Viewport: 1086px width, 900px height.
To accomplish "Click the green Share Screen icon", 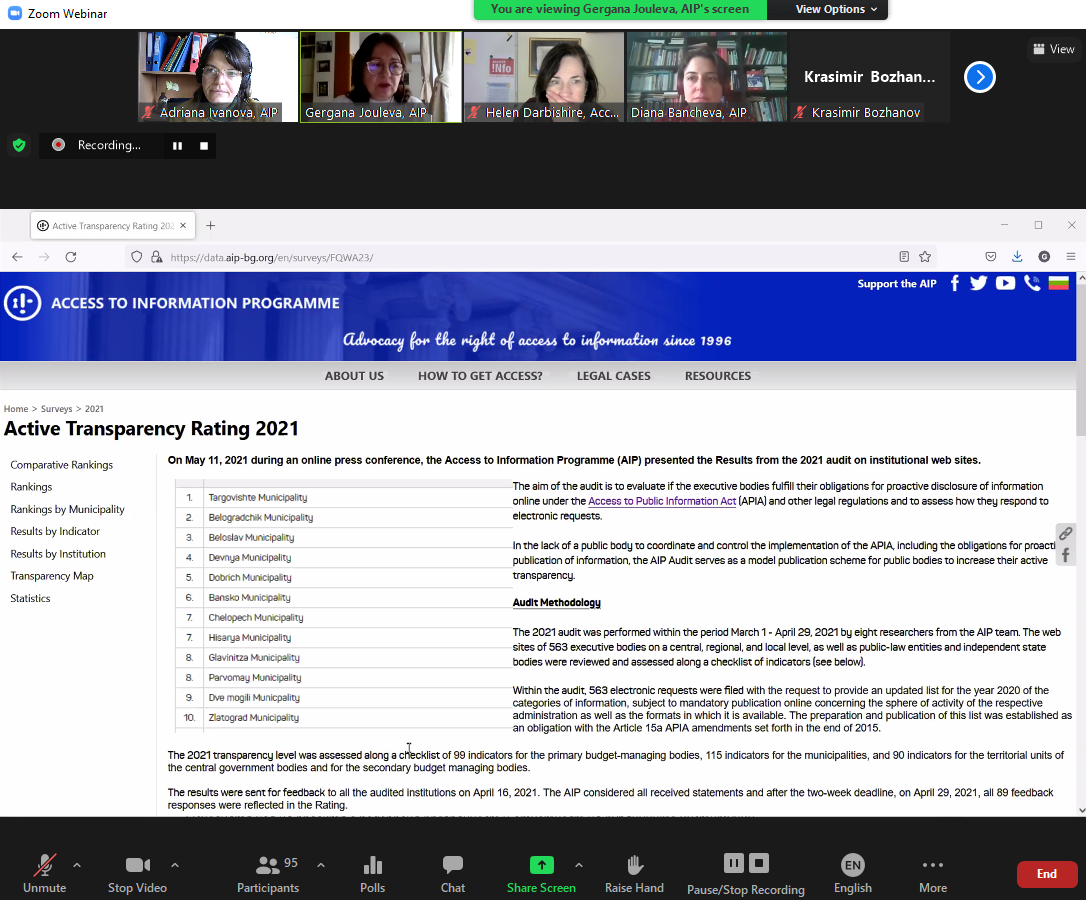I will [x=541, y=865].
